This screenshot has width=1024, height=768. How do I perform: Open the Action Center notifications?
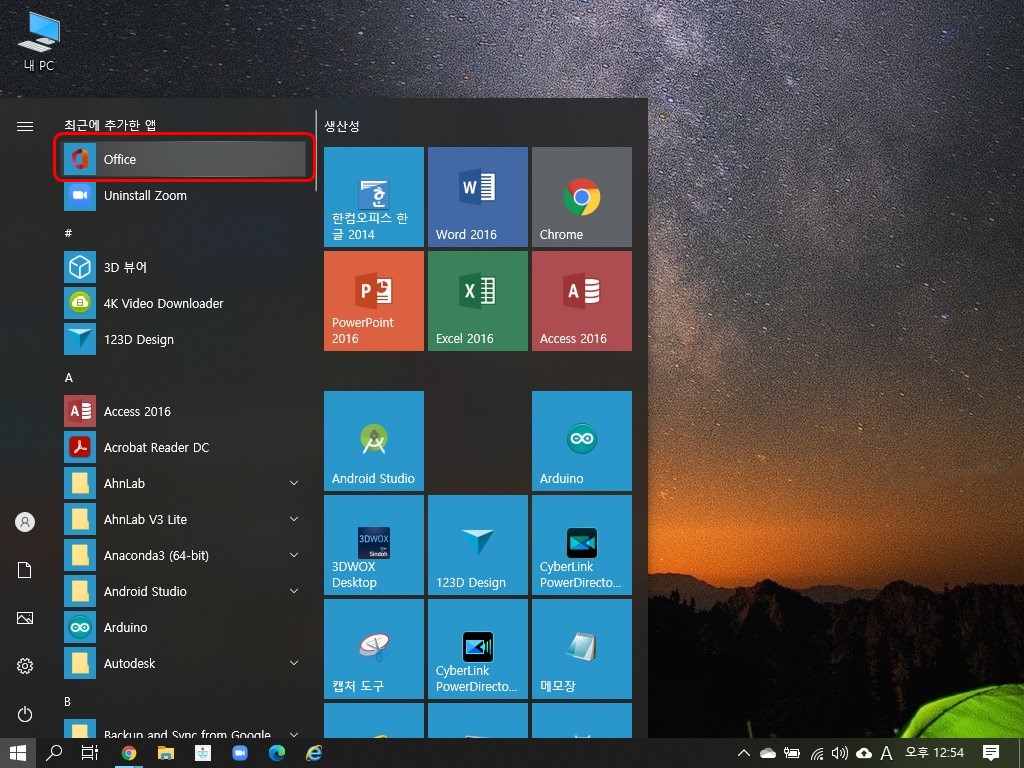(991, 754)
